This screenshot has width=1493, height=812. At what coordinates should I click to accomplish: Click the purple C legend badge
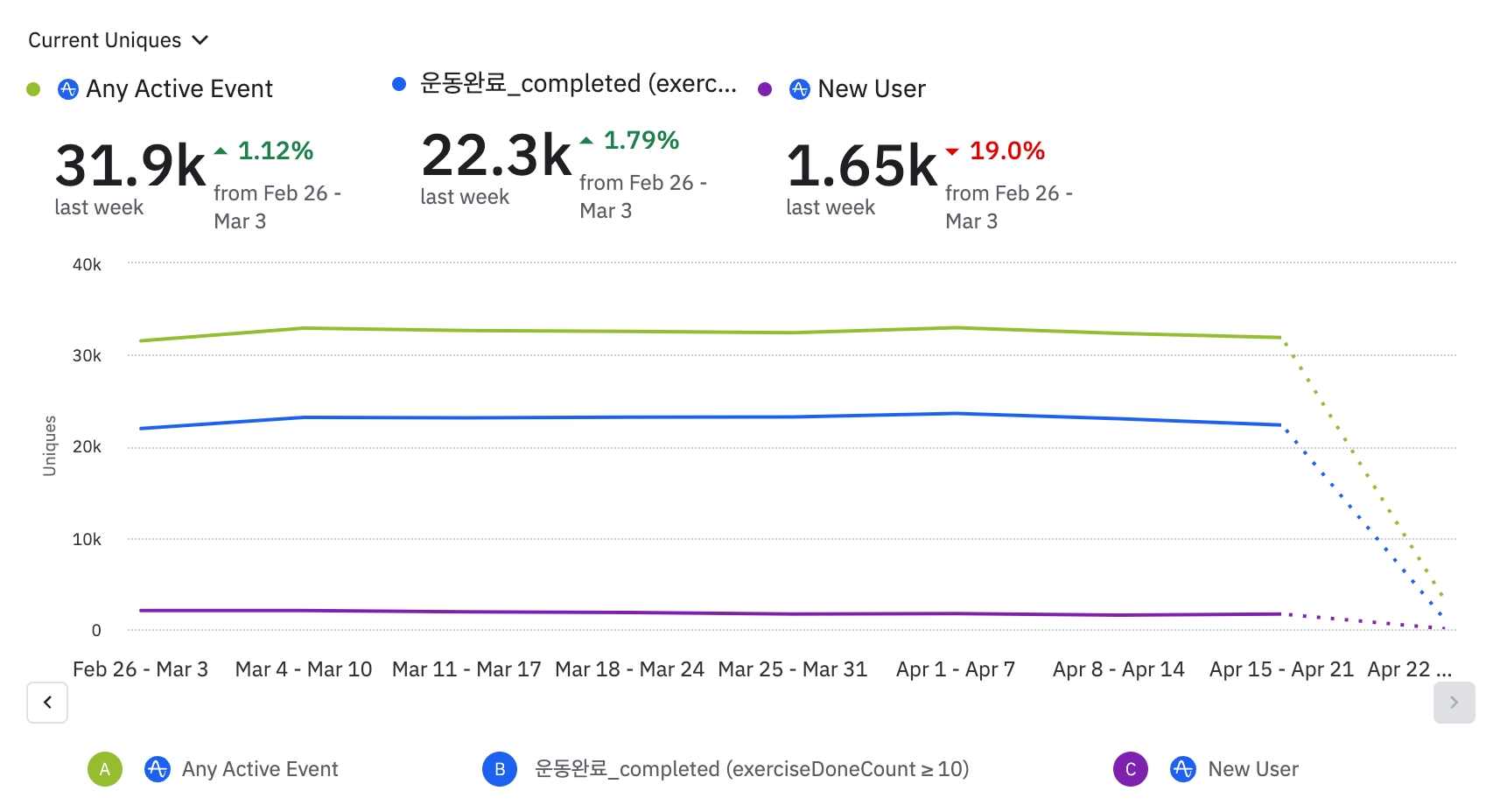[x=1131, y=769]
